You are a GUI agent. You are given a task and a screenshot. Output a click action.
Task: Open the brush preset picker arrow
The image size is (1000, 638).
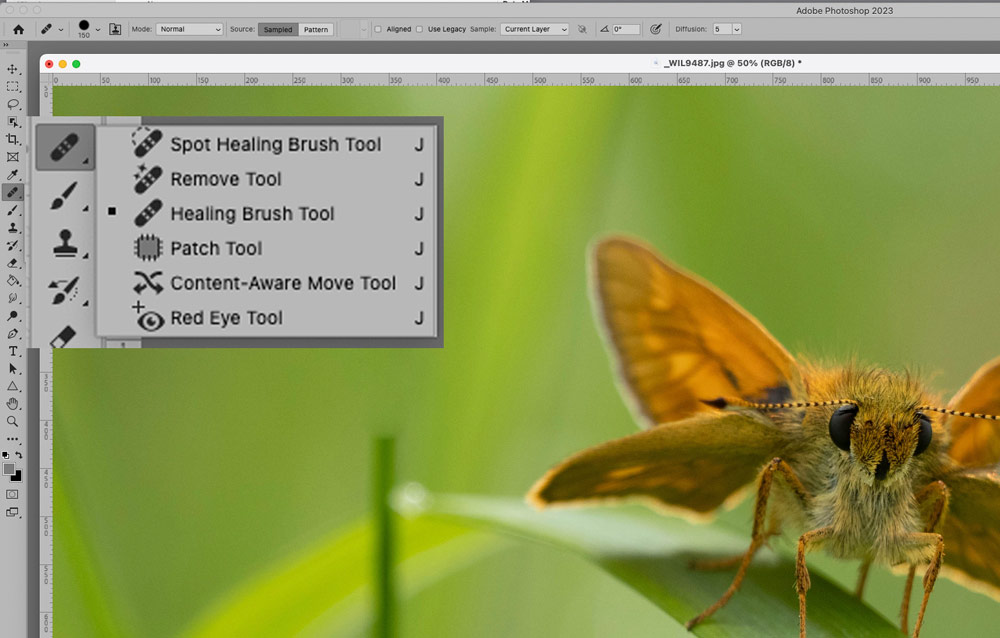coord(98,29)
